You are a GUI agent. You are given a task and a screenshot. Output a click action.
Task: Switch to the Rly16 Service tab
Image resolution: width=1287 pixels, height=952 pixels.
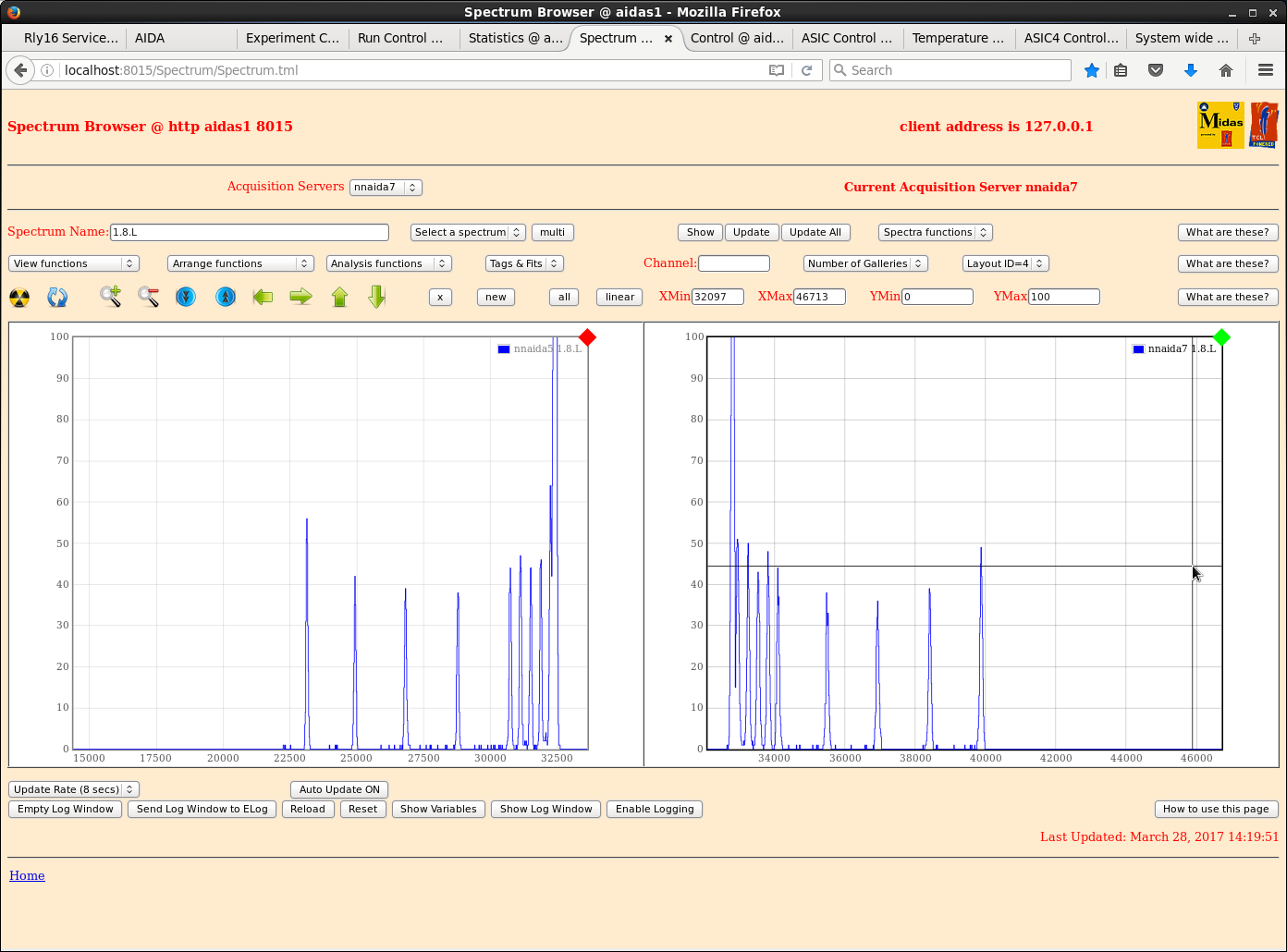tap(70, 38)
